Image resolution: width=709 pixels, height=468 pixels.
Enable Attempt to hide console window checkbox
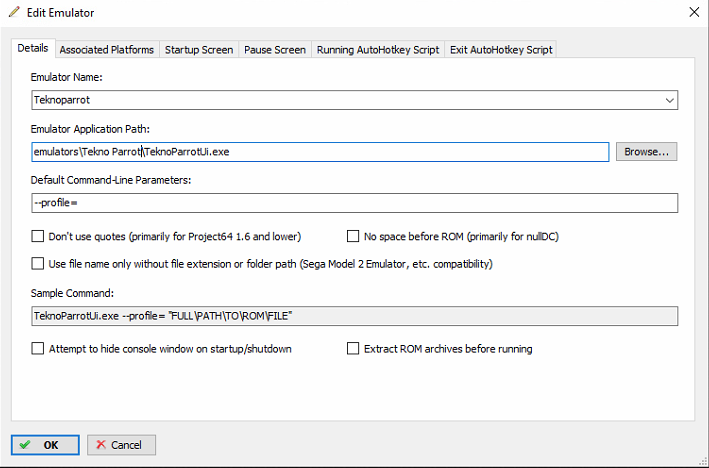tap(38, 349)
